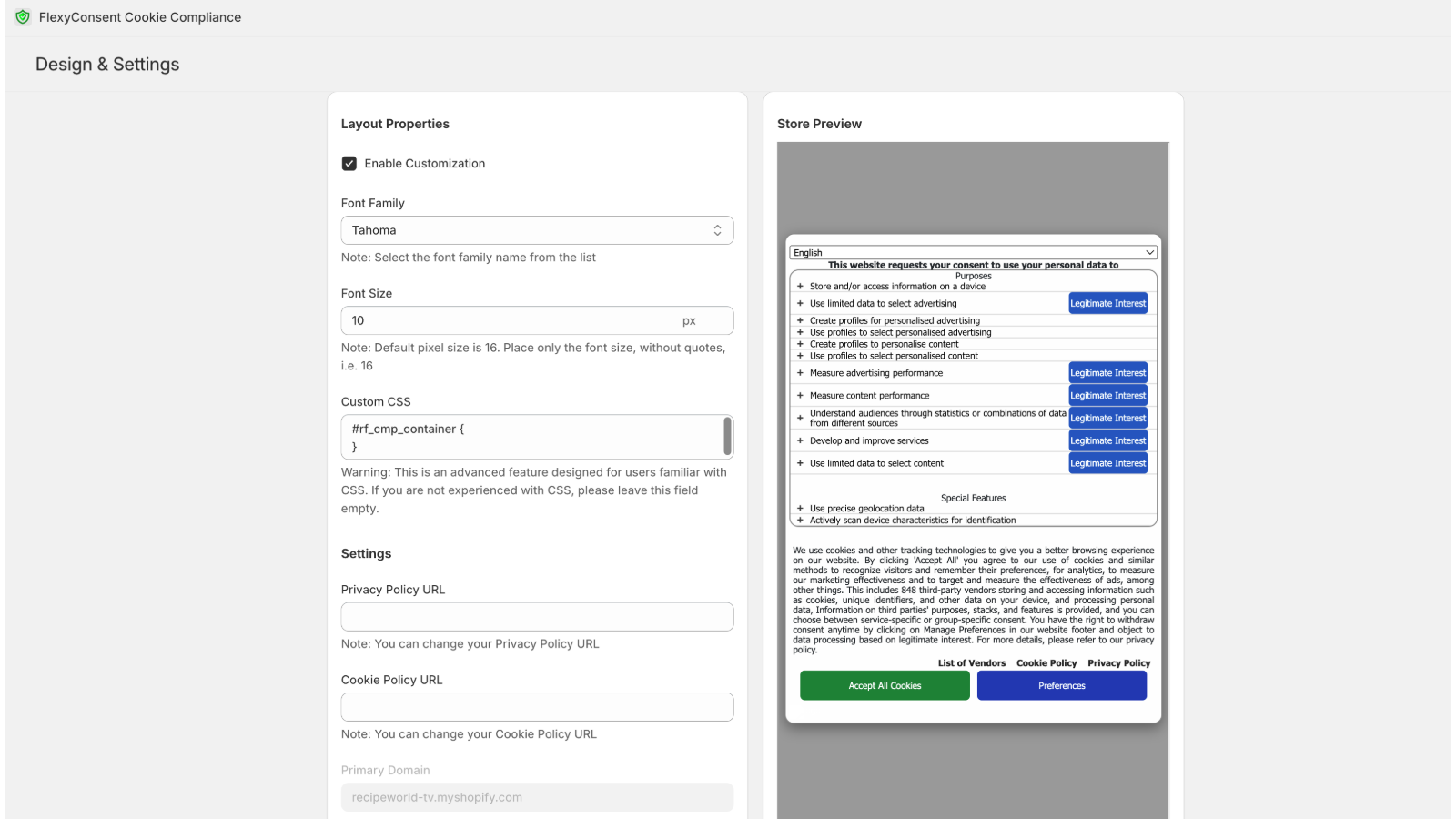Toggle Legitimate Interest for Develop and improve services
Screen dimensions: 1456x819
coord(1107,440)
